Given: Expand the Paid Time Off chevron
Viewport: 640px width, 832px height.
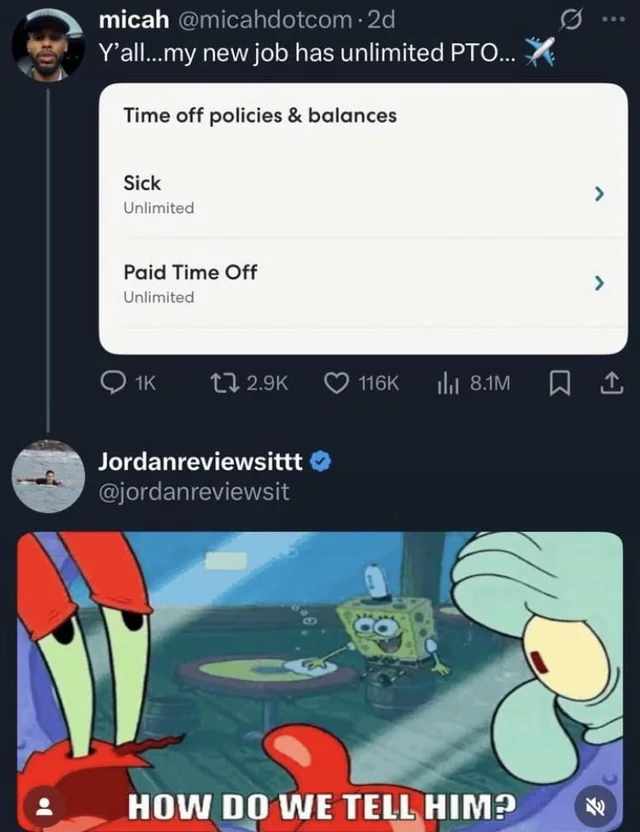Looking at the screenshot, I should point(599,283).
